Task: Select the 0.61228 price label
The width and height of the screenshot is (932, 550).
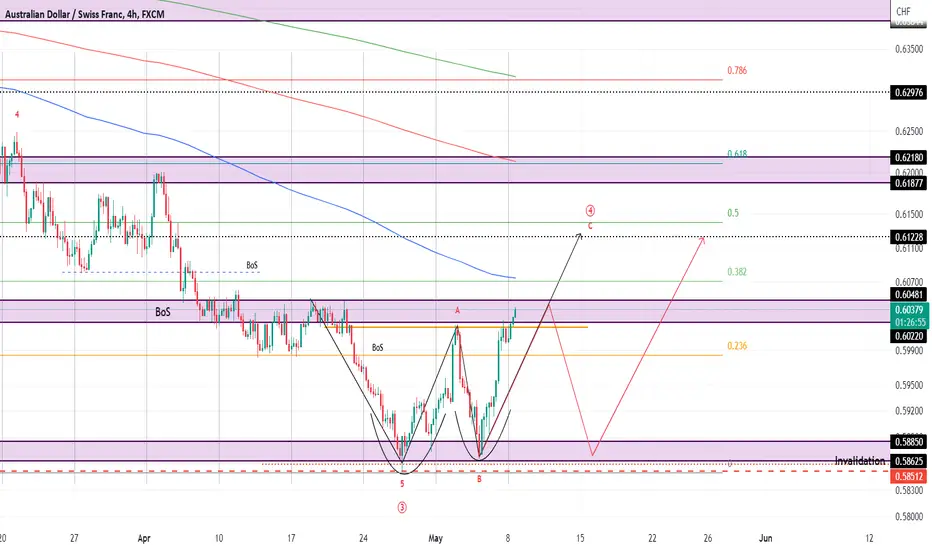Action: [909, 237]
